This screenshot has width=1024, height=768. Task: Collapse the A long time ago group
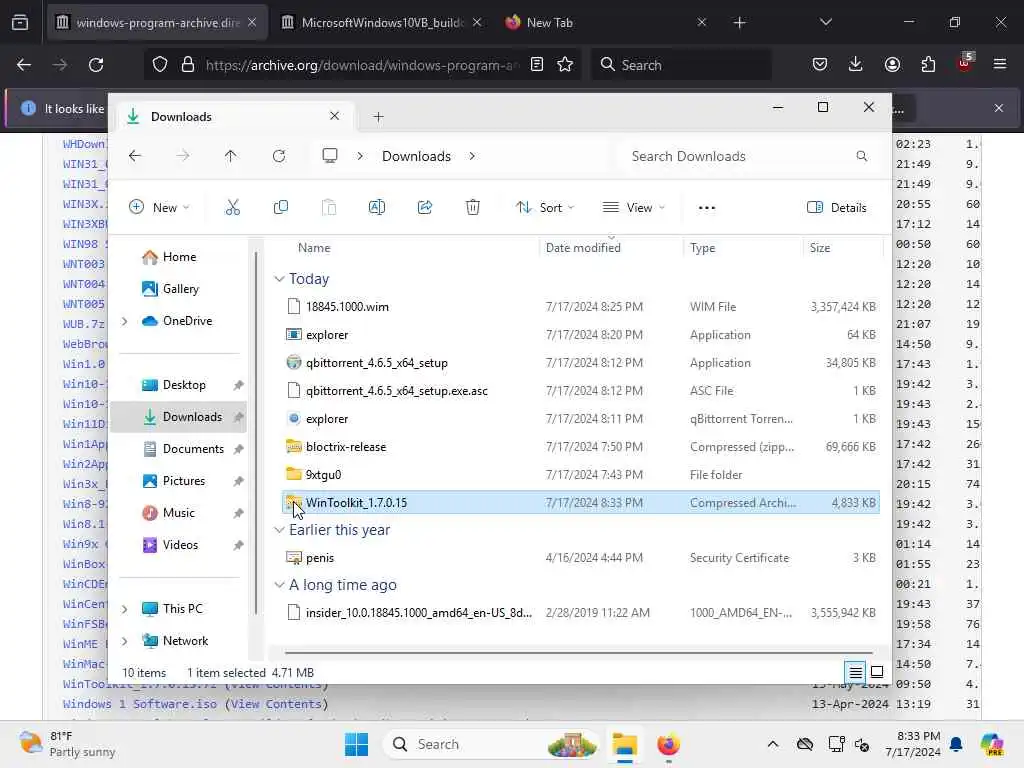[x=279, y=584]
